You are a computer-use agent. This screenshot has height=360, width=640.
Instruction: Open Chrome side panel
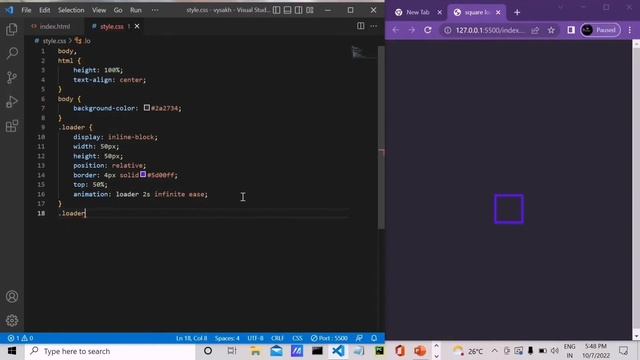pyautogui.click(x=571, y=30)
